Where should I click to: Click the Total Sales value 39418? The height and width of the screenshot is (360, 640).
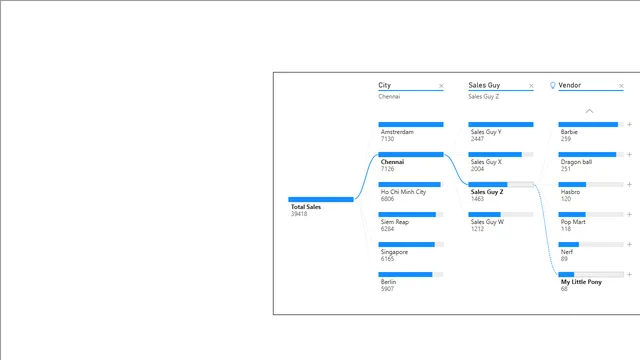coord(299,214)
